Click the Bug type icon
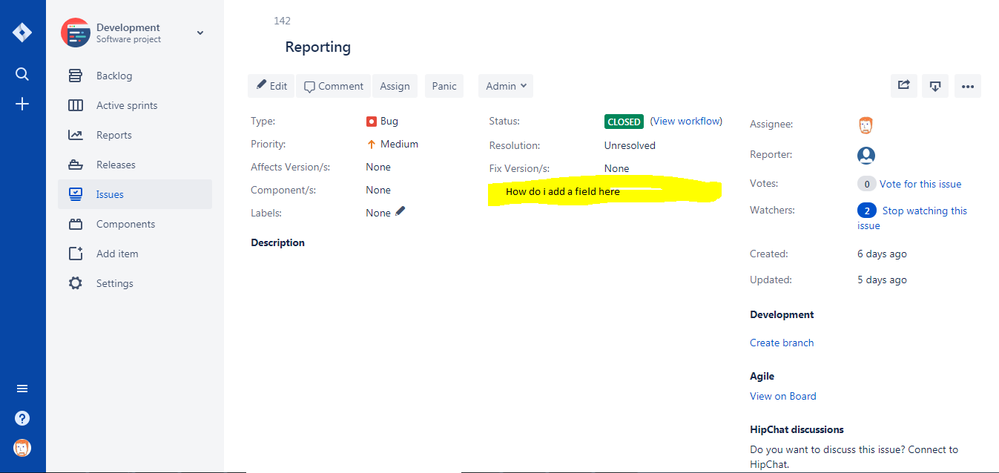Image resolution: width=999 pixels, height=473 pixels. pos(371,121)
